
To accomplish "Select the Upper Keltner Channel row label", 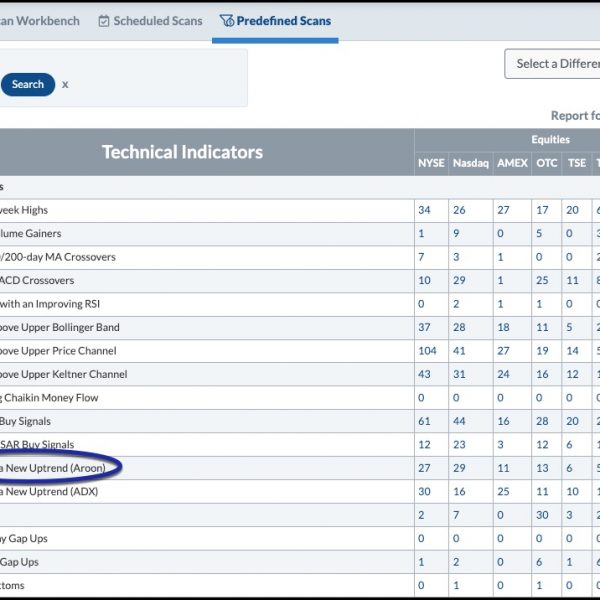I will [64, 374].
